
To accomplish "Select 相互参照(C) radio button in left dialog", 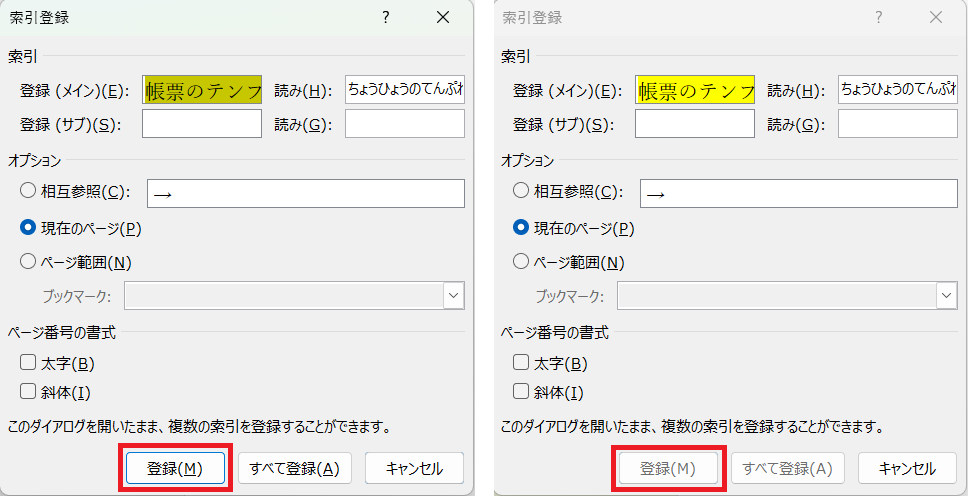I will [x=28, y=192].
